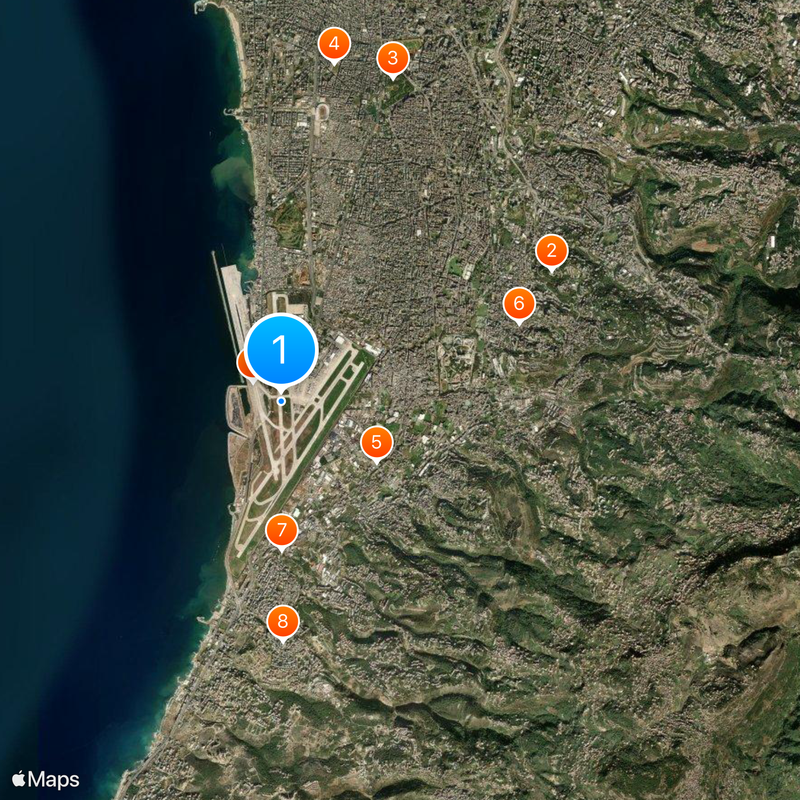Tap the orange pin labeled 4
This screenshot has height=800, width=800.
[333, 44]
